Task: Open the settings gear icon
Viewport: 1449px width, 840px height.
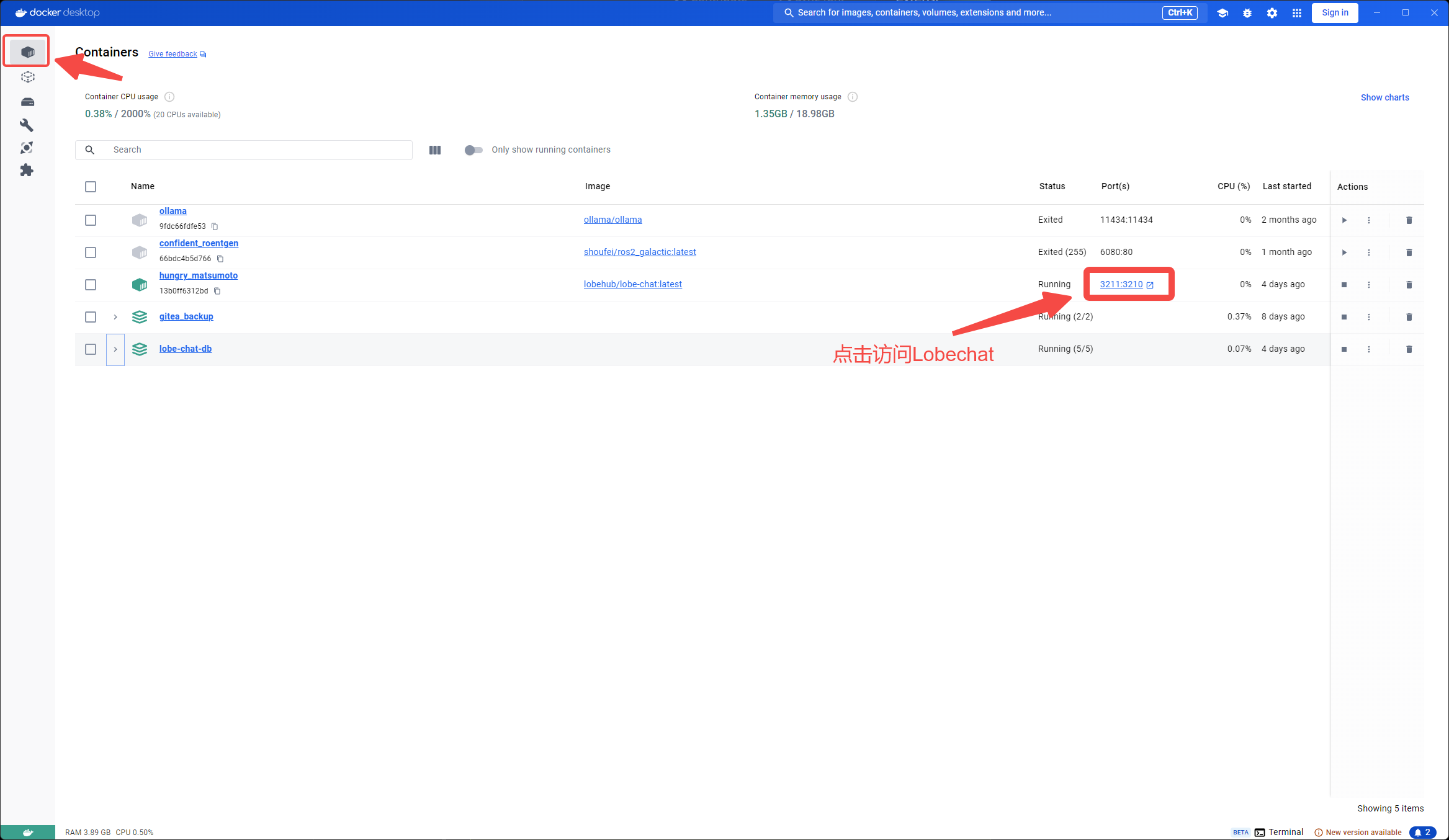Action: tap(1272, 13)
